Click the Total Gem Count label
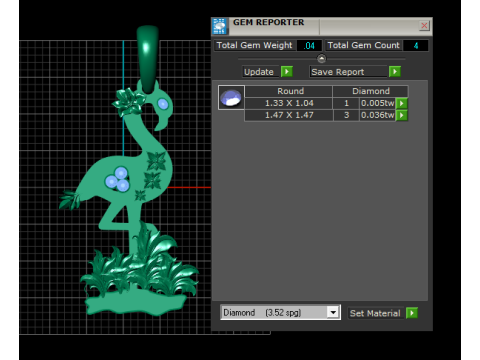This screenshot has height=360, width=480. [x=363, y=45]
